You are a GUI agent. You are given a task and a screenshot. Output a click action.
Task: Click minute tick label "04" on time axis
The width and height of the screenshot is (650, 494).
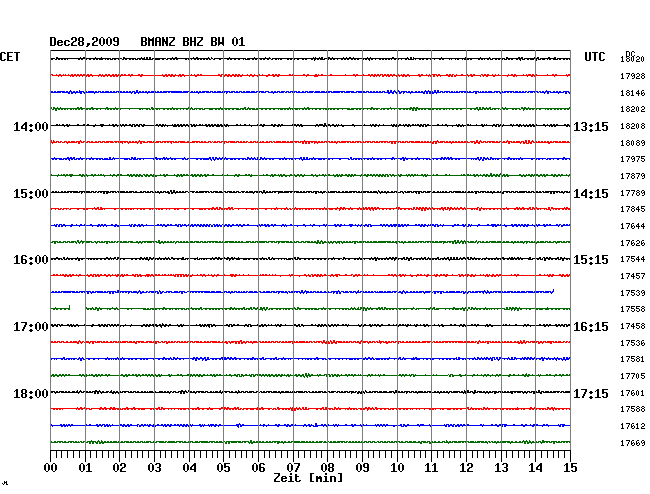tap(189, 468)
